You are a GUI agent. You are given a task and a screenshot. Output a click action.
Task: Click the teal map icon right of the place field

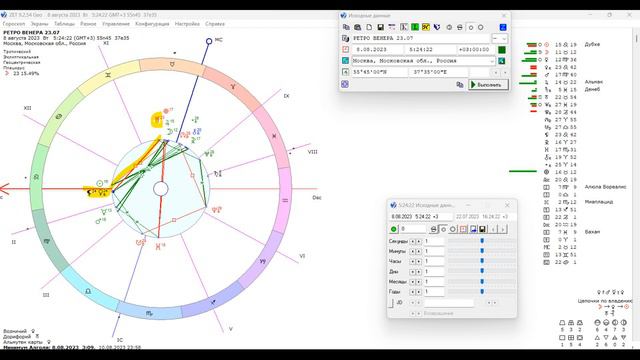(502, 60)
